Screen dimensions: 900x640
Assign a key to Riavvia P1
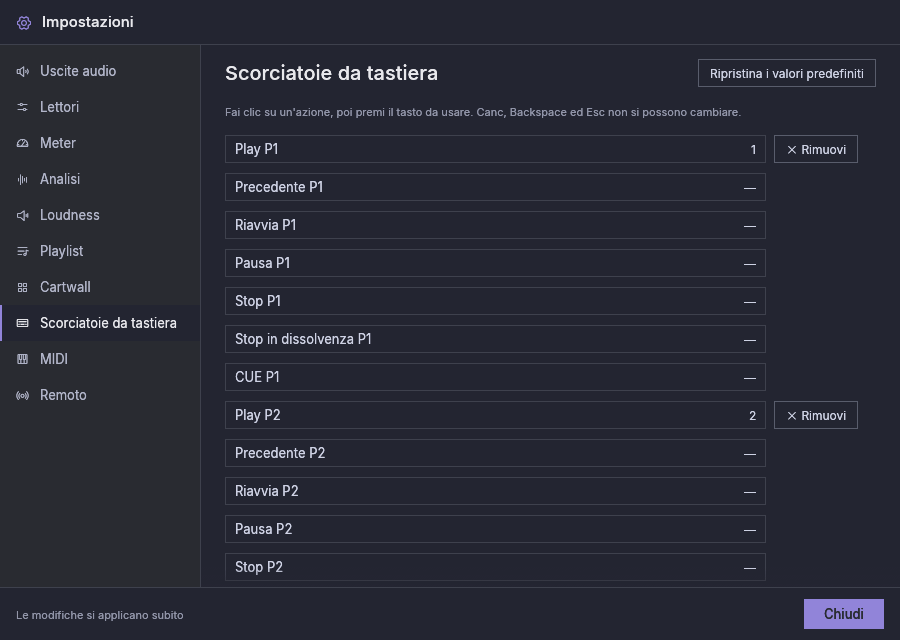[x=495, y=225]
